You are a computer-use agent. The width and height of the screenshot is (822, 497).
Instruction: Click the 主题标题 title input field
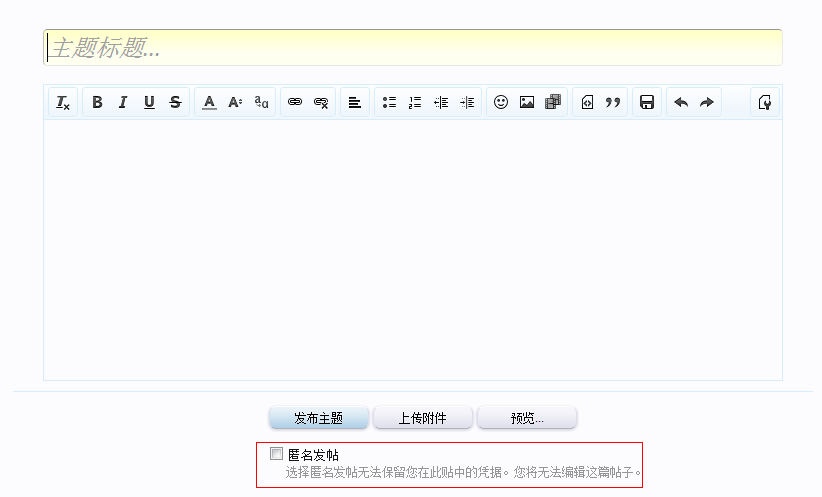413,48
